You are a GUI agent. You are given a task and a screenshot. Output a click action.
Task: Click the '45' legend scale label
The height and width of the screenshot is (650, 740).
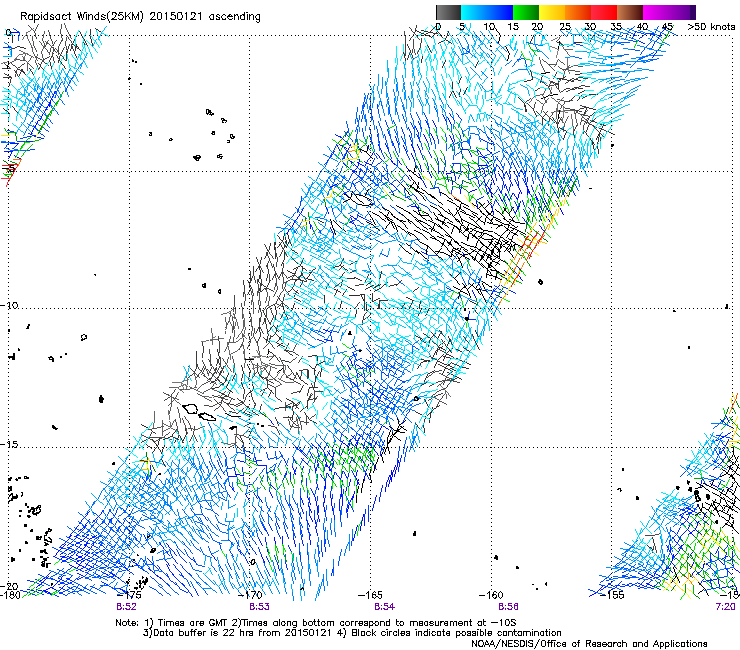(667, 26)
